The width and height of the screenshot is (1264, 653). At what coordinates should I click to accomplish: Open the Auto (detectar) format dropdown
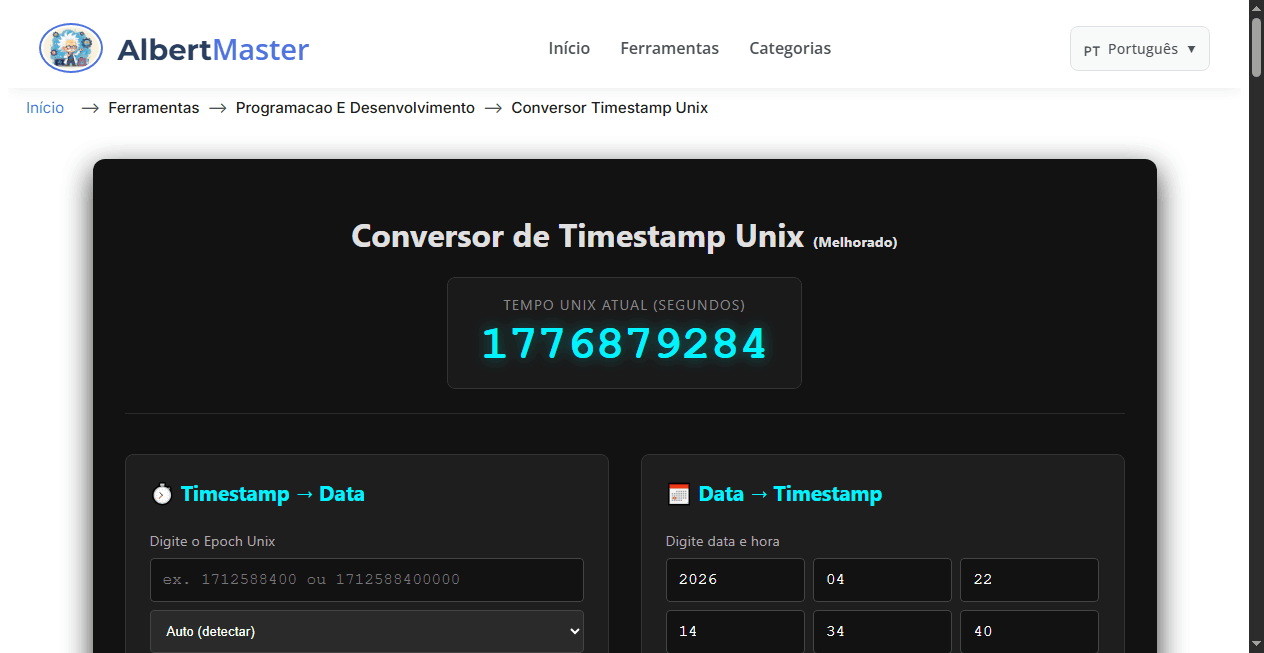point(366,631)
